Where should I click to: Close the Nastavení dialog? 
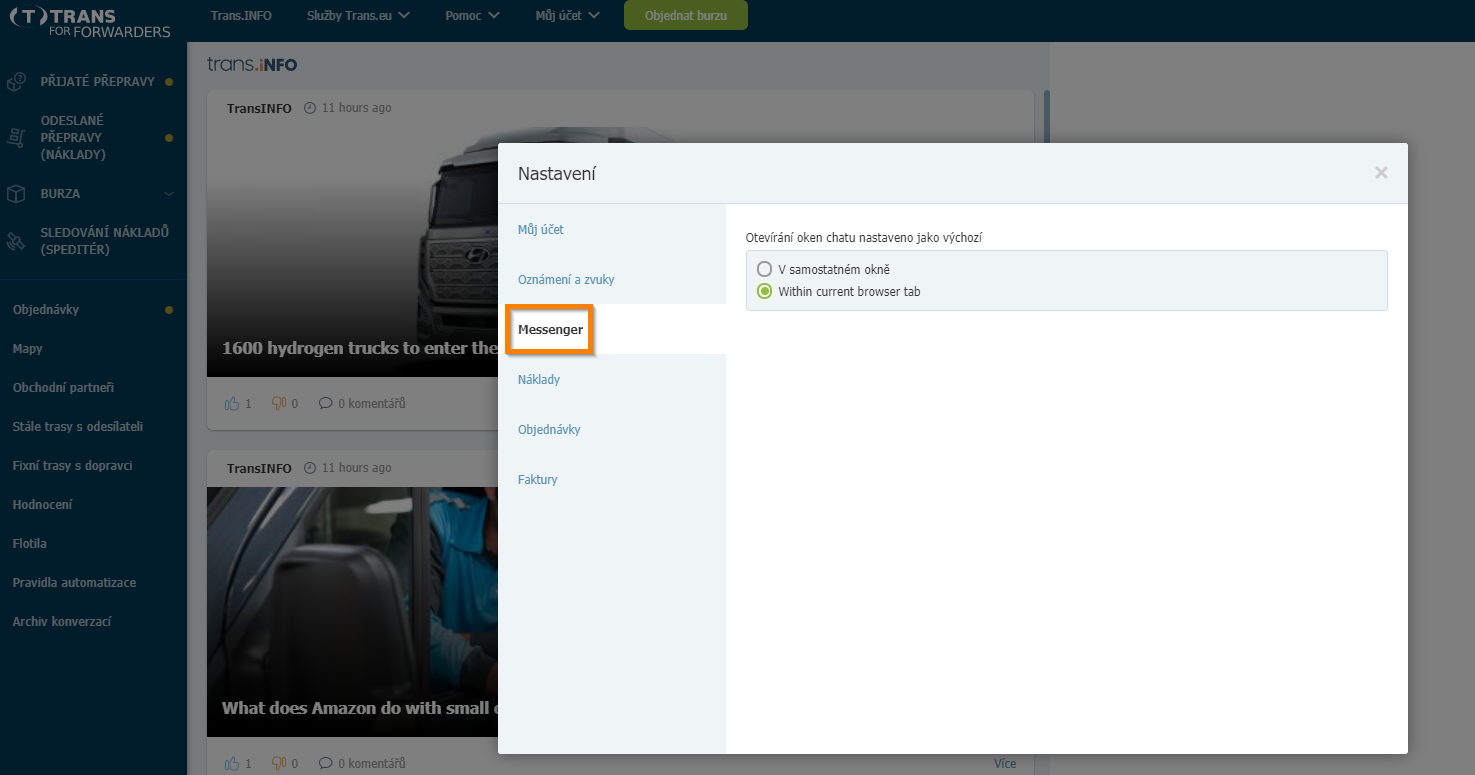(1381, 173)
